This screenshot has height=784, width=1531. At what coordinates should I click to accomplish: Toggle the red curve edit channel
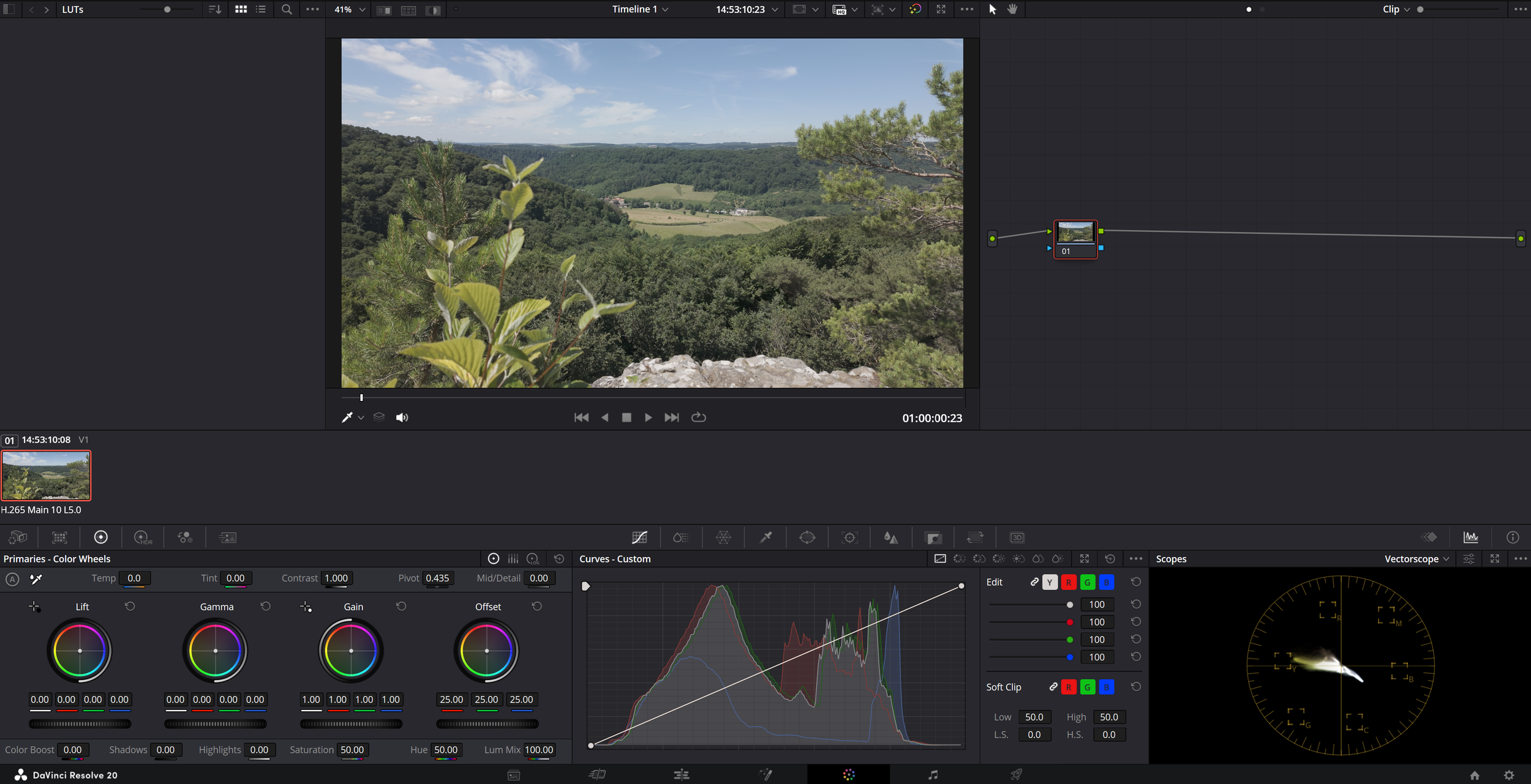pyautogui.click(x=1069, y=582)
